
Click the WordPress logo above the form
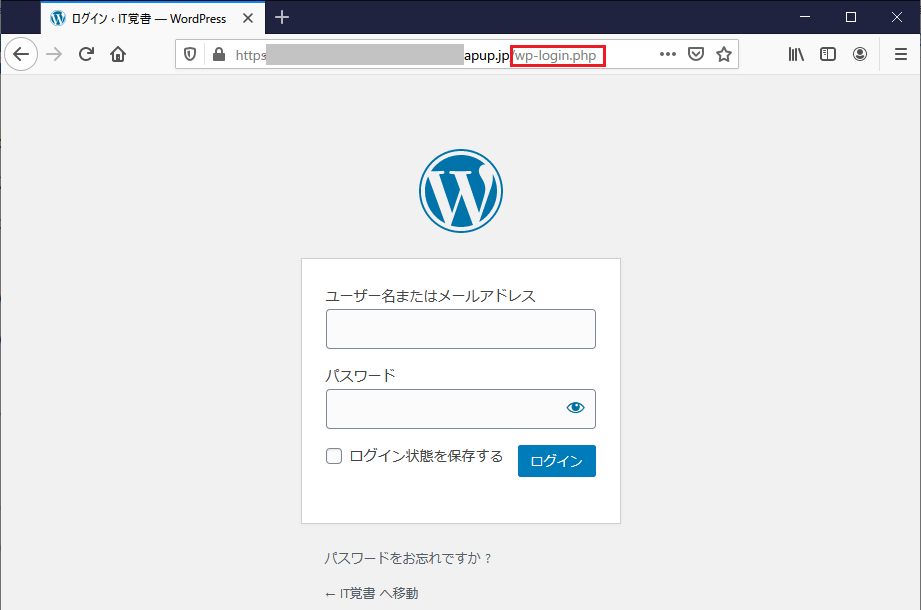461,190
